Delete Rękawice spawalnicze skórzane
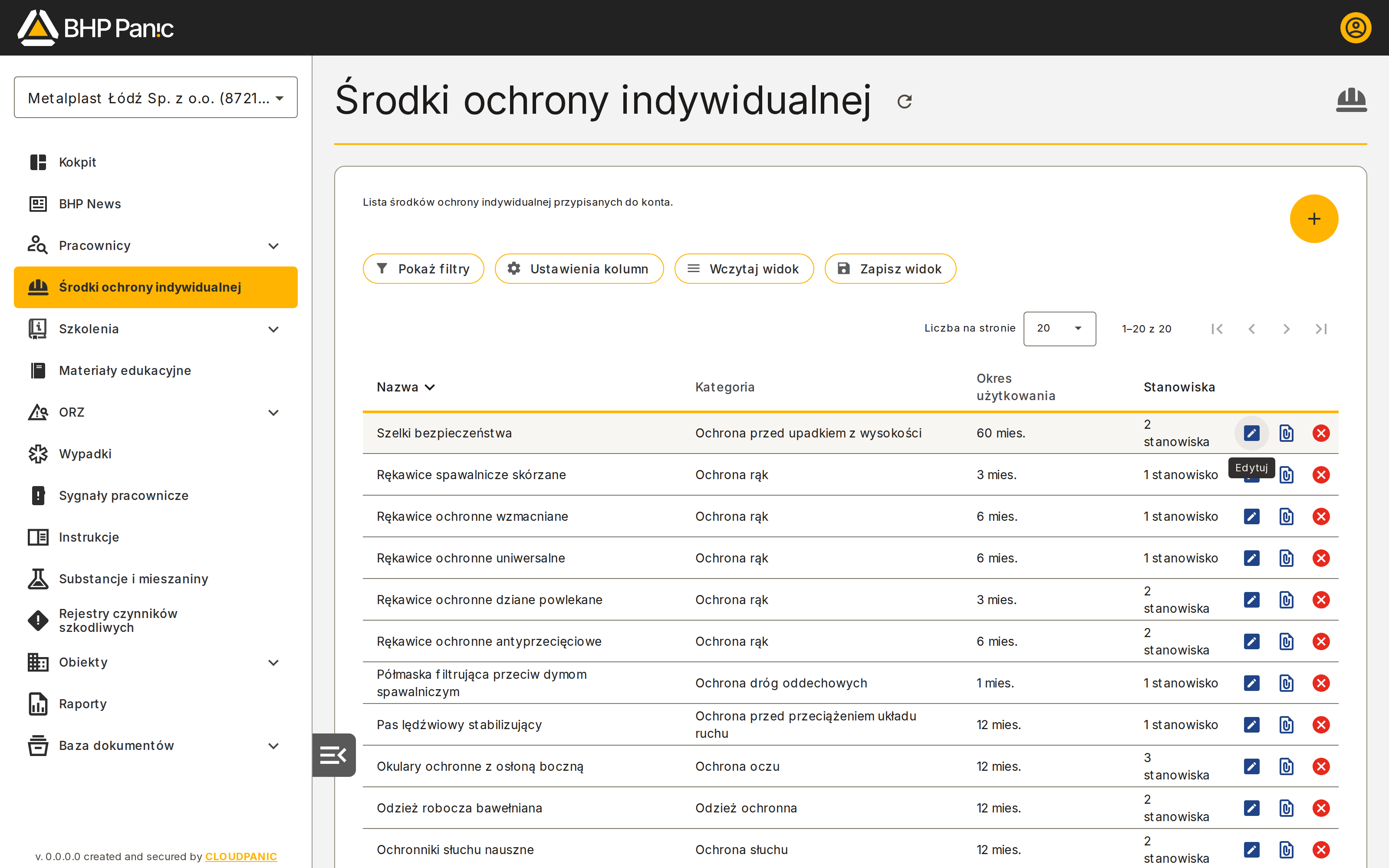Screen dimensions: 1389x868 (x=1321, y=475)
